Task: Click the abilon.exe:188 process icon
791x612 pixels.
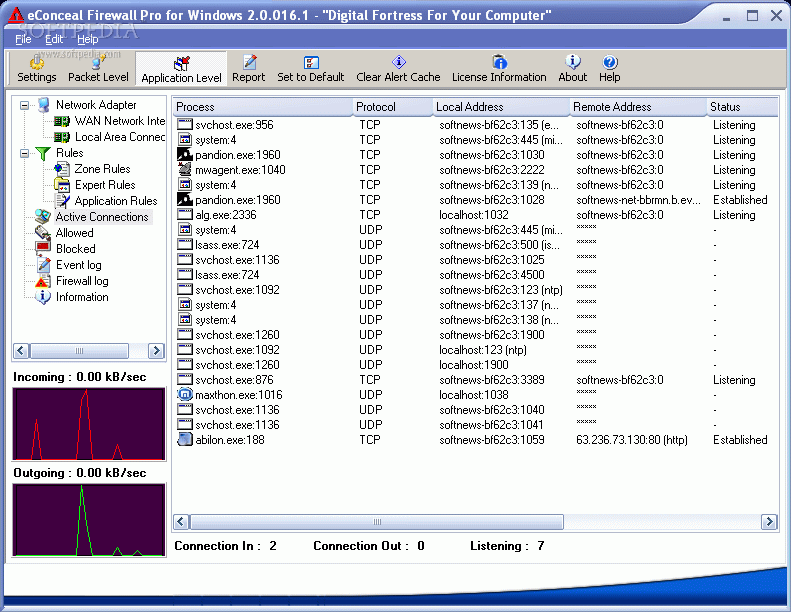Action: (x=185, y=439)
